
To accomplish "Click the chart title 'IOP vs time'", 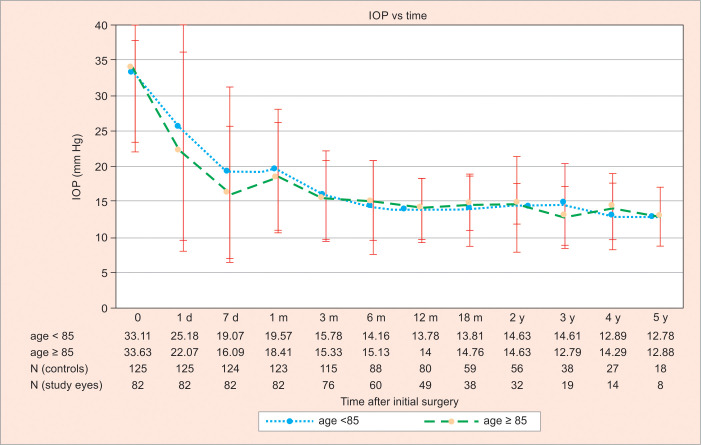I will 393,14.
